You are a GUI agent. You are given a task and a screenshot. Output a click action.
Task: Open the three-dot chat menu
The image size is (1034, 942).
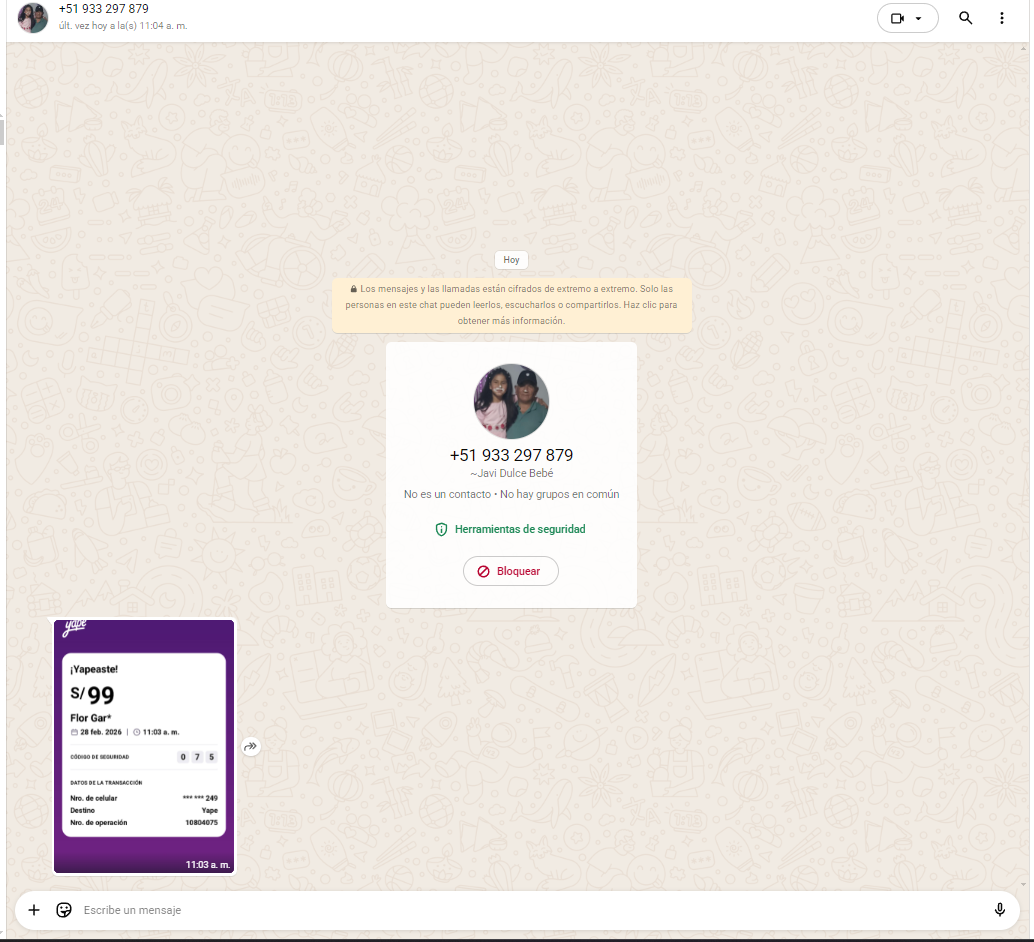click(x=1002, y=18)
